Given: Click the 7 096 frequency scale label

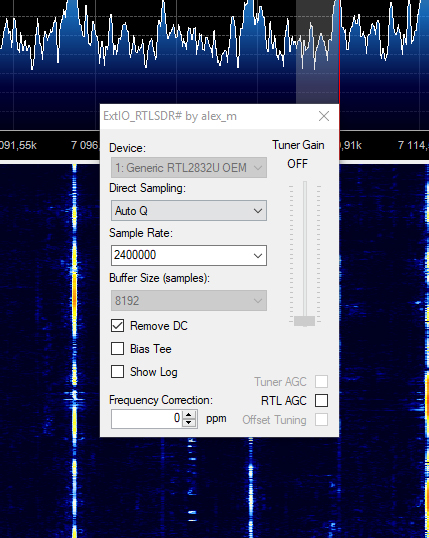Looking at the screenshot, I should (x=85, y=145).
